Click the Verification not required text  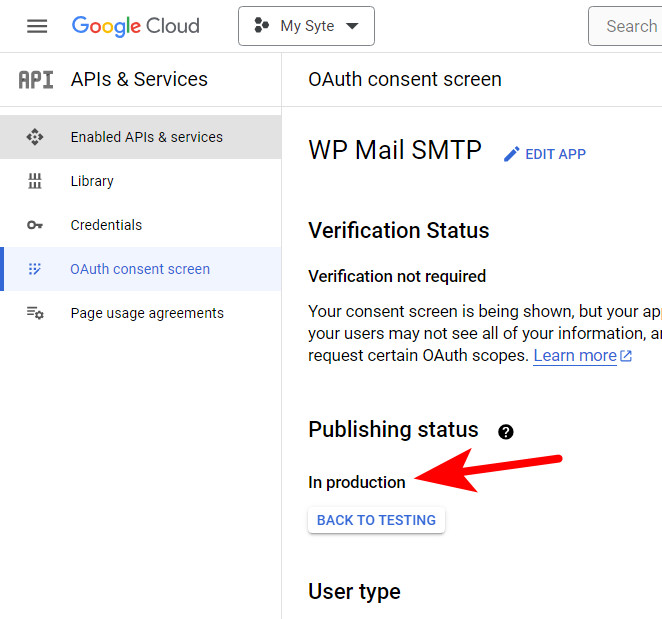click(397, 276)
